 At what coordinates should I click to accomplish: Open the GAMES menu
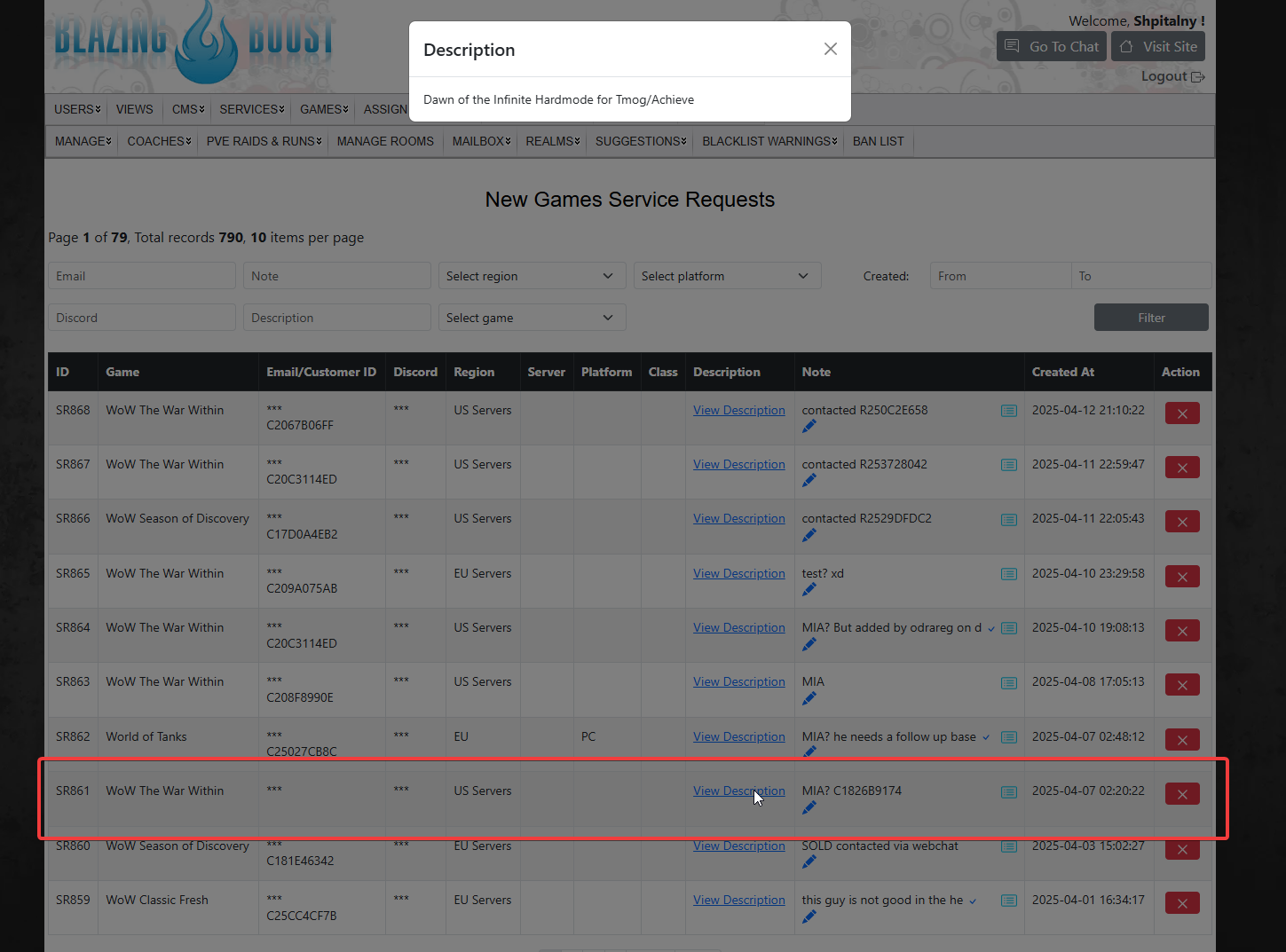[x=324, y=109]
